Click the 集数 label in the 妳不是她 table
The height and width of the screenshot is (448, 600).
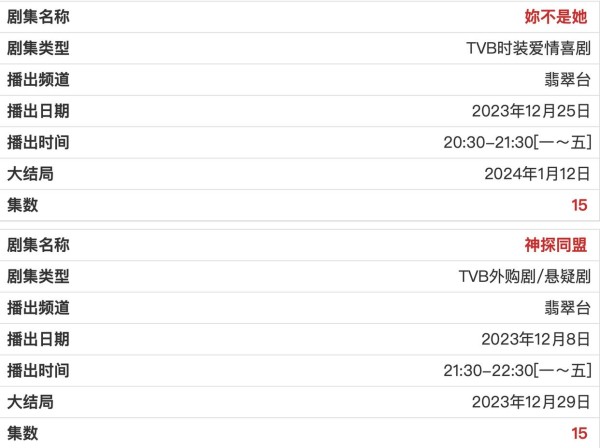[22, 206]
